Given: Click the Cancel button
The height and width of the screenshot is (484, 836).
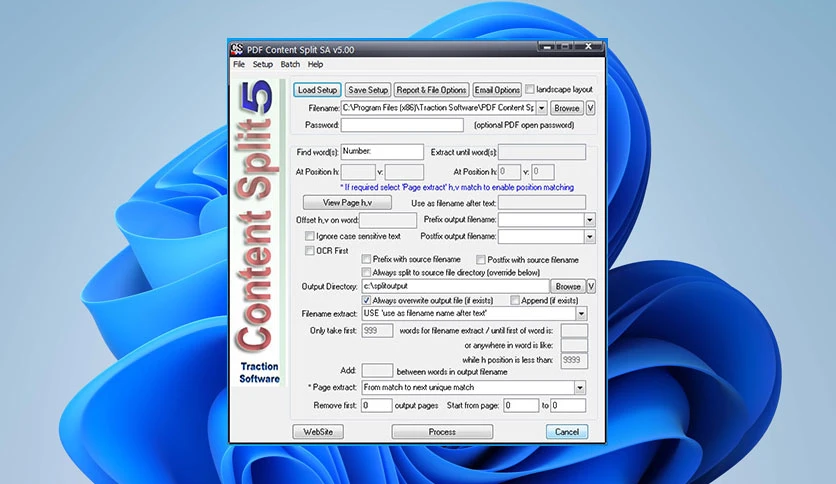Looking at the screenshot, I should (x=567, y=432).
